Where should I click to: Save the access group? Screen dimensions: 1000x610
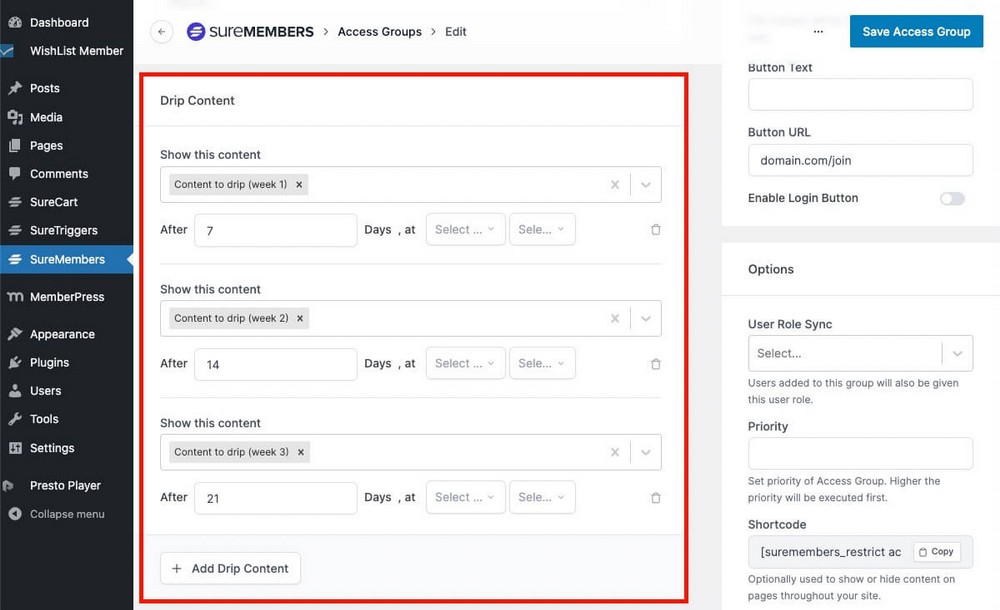[x=916, y=31]
